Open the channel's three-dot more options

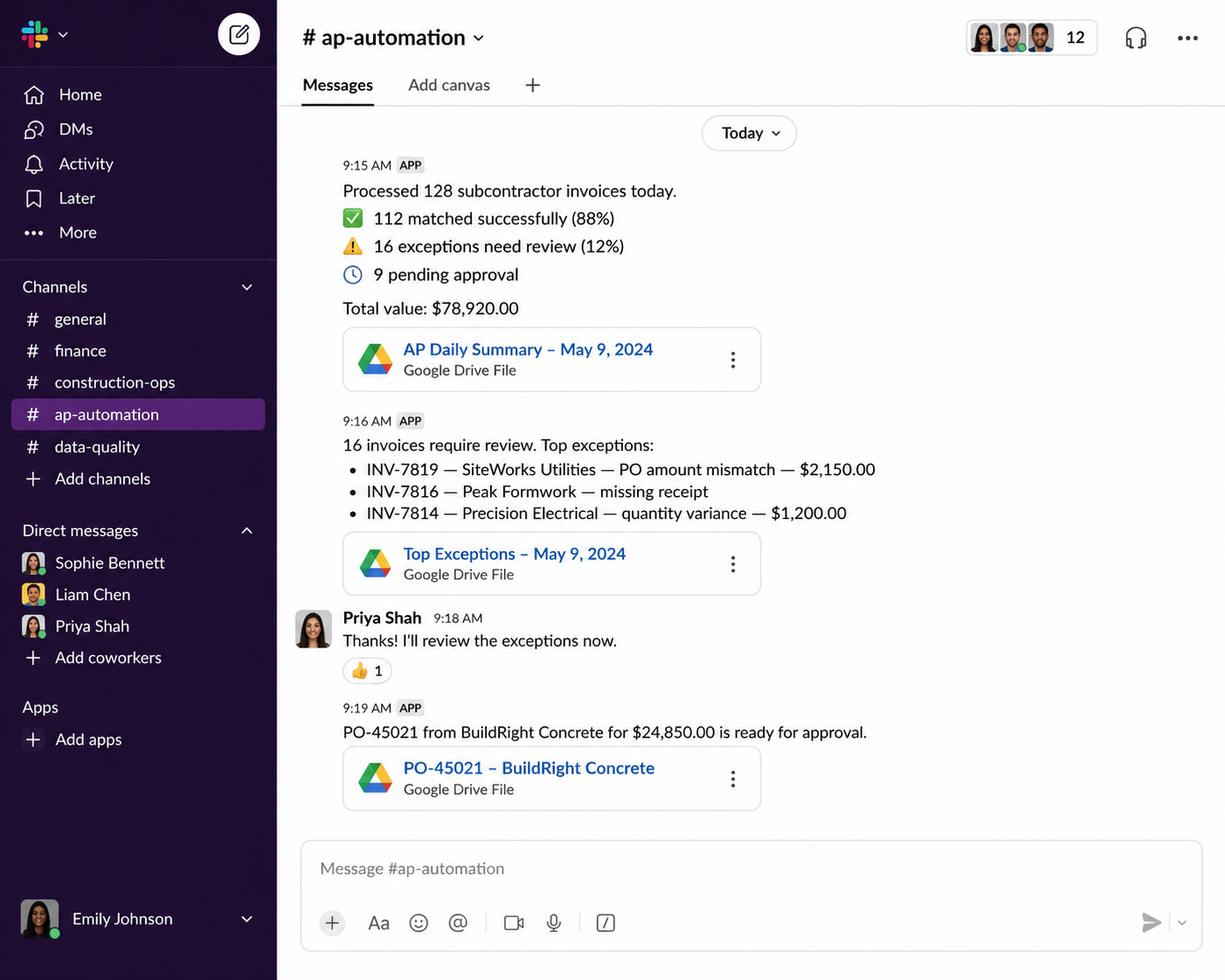(x=1187, y=38)
